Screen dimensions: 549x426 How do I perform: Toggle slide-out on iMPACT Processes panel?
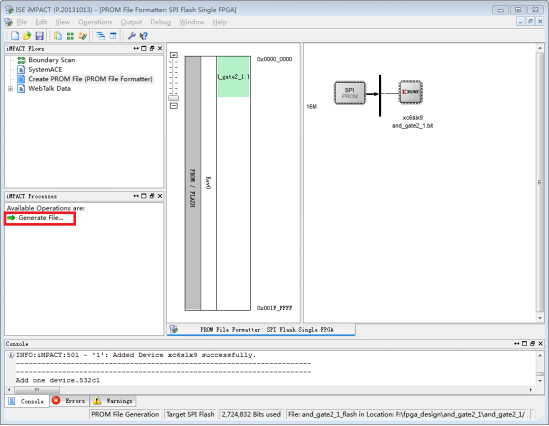[x=136, y=196]
